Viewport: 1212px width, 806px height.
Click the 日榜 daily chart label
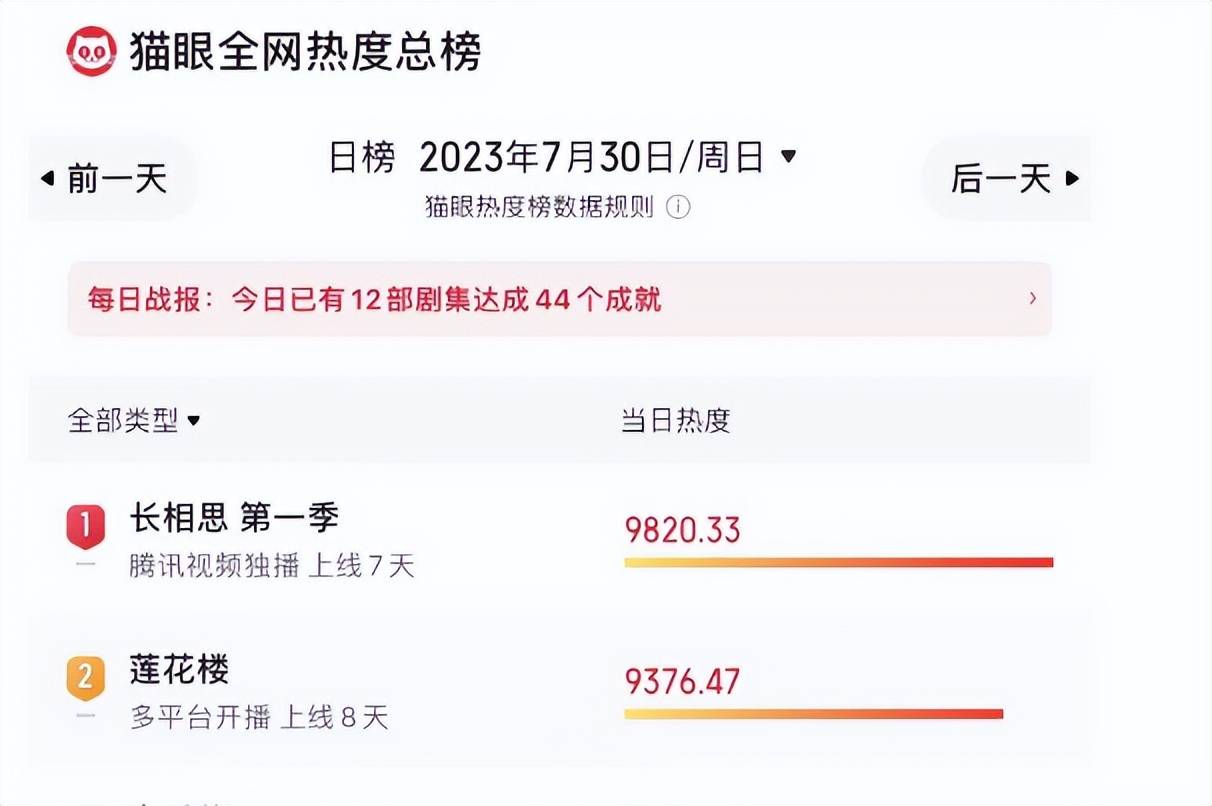click(362, 157)
